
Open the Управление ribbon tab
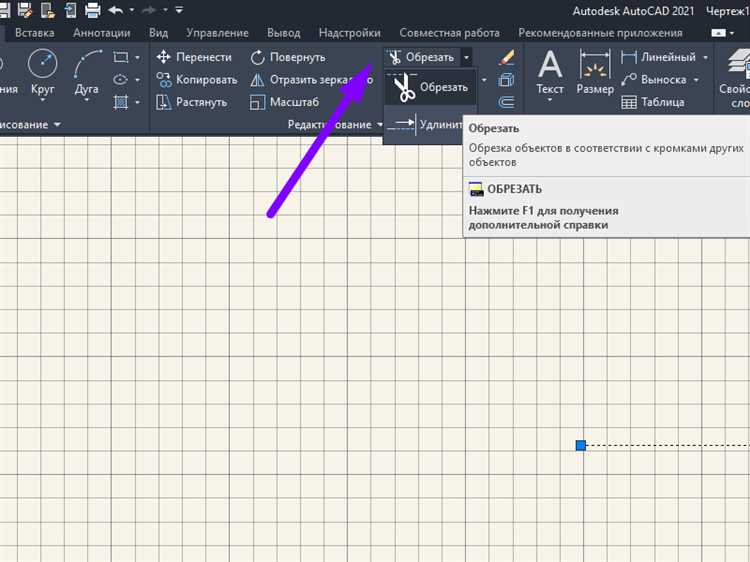217,33
